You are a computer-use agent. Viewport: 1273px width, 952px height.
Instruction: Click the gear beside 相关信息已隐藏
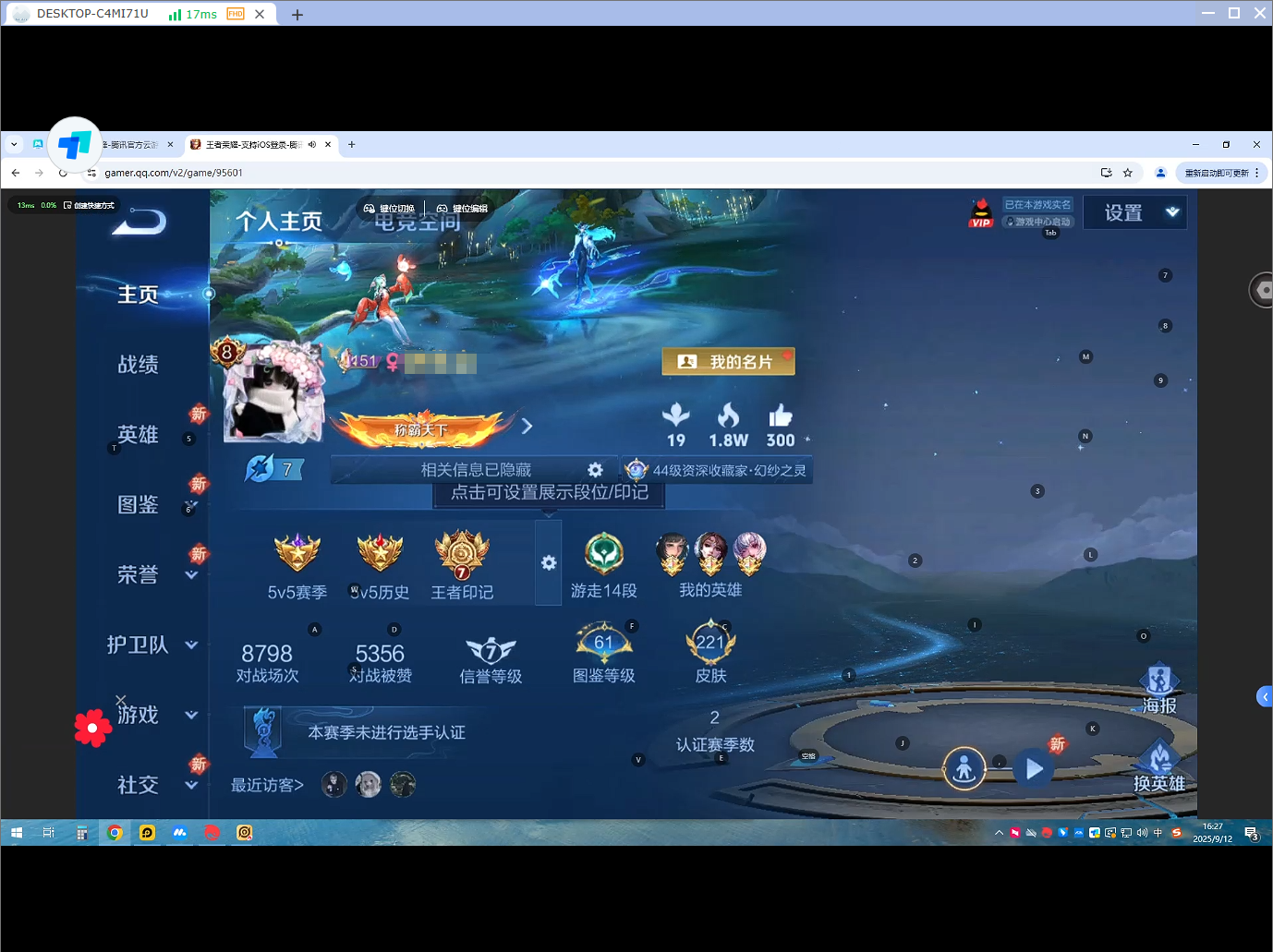(x=596, y=470)
